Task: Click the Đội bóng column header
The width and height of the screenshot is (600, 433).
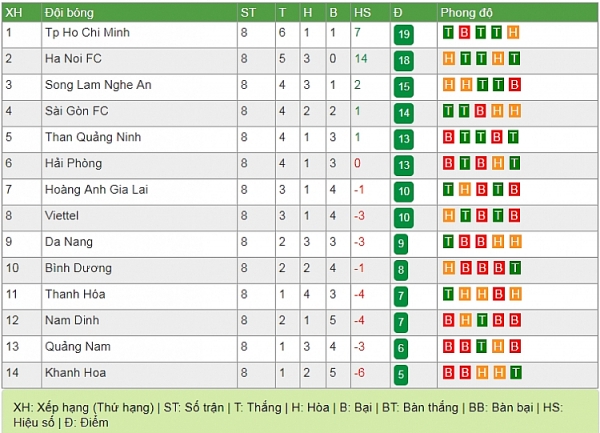Action: click(66, 12)
